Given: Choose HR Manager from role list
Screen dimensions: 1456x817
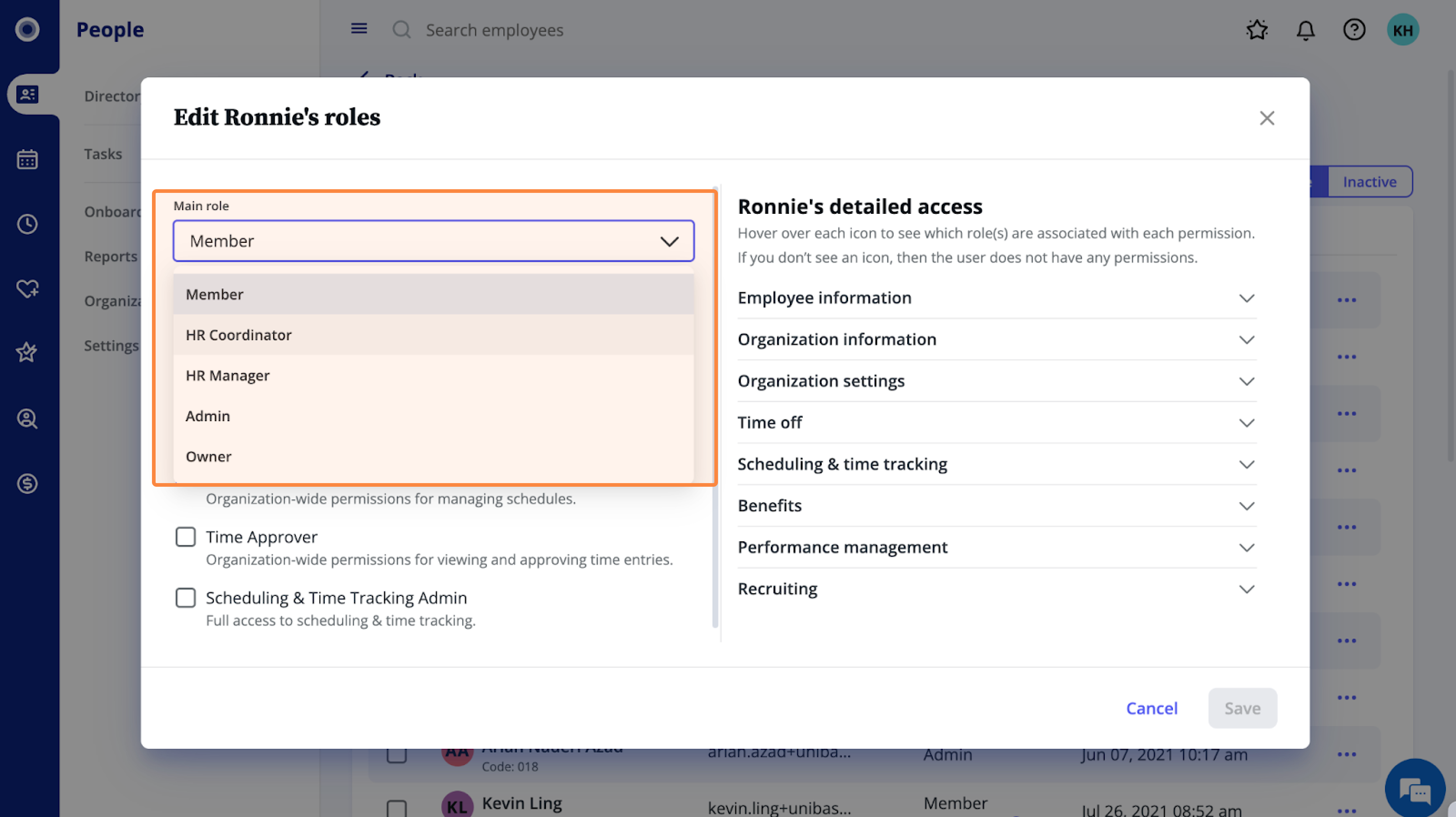Looking at the screenshot, I should 434,376.
